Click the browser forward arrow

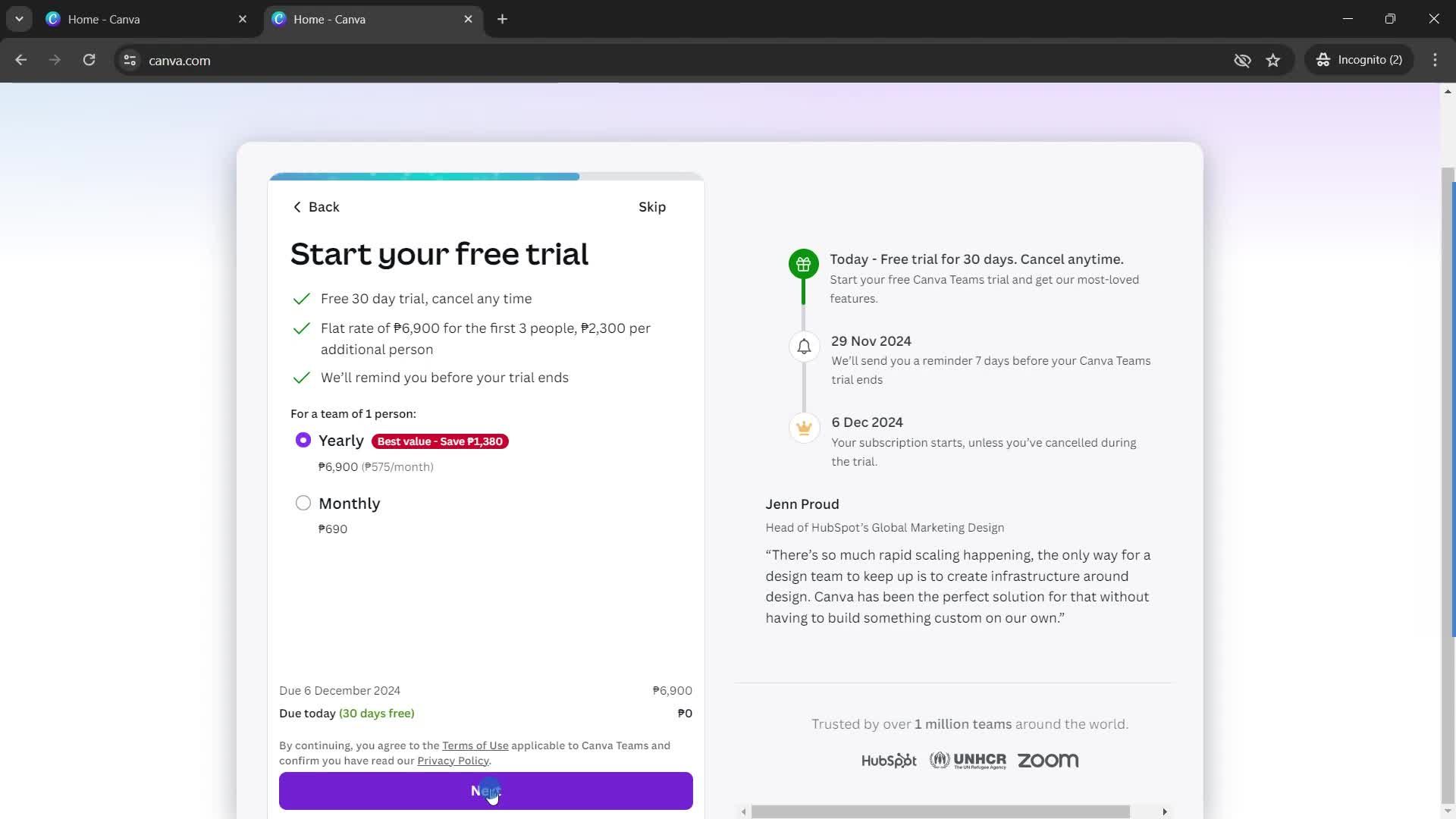point(55,60)
